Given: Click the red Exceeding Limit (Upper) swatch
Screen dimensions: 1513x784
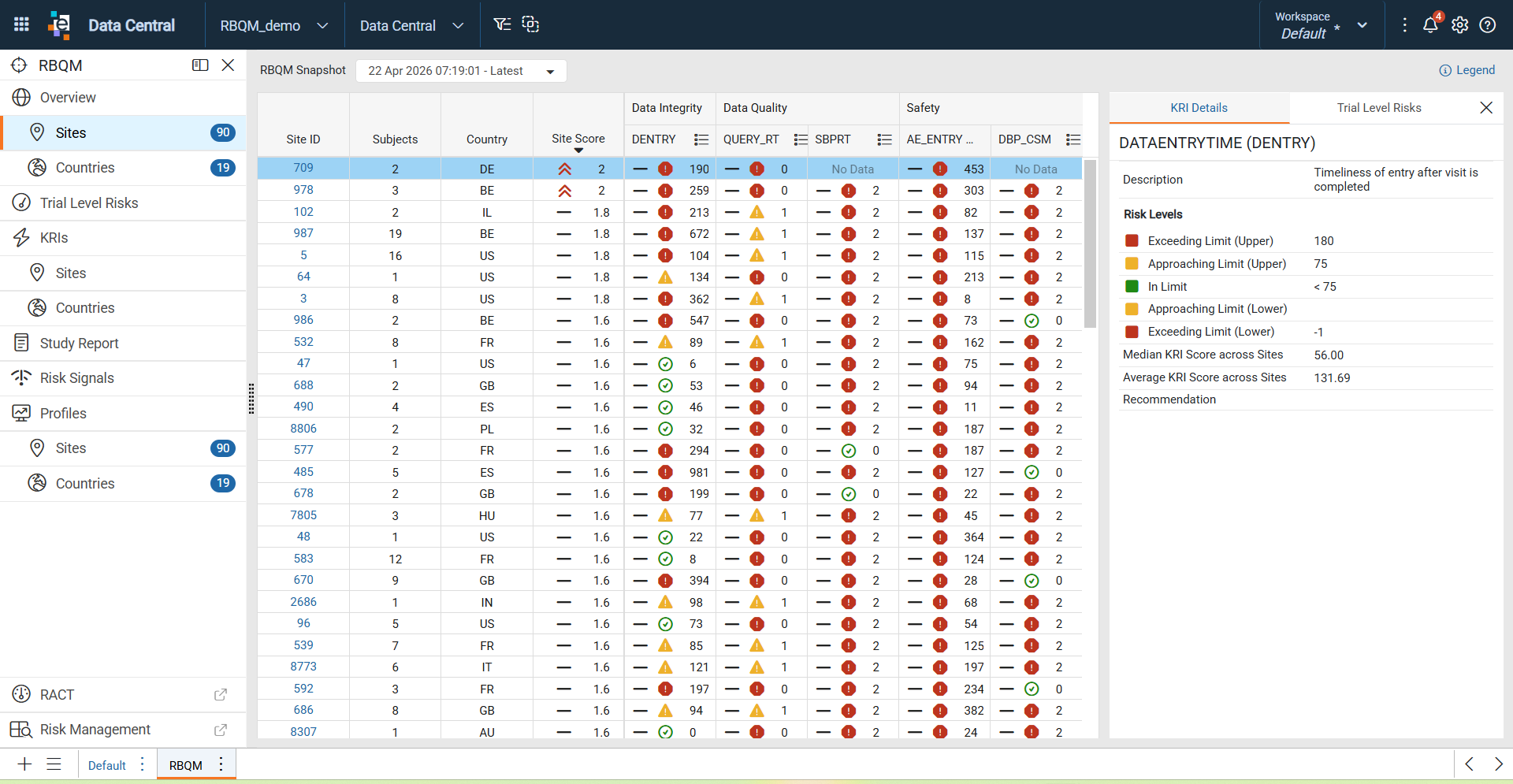Looking at the screenshot, I should 1132,241.
